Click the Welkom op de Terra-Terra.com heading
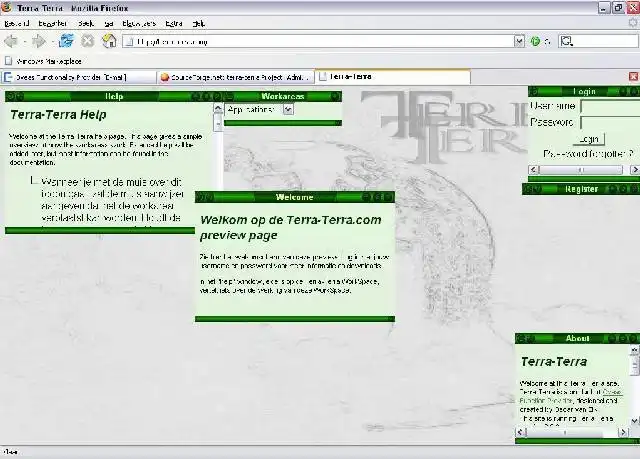 (x=291, y=227)
